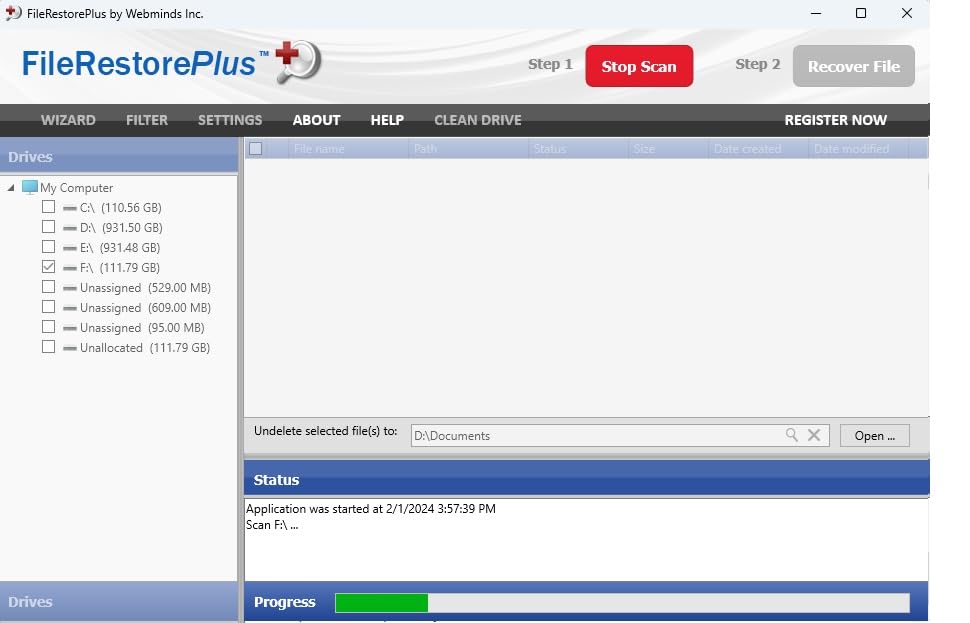Screen dimensions: 970x623
Task: Select the CLEAN DRIVE menu item
Action: coord(477,119)
